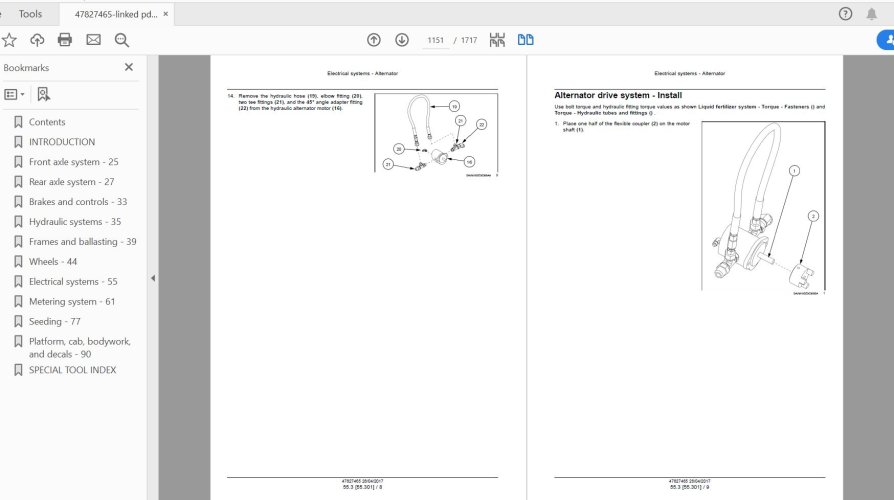Click the total page count 1717
Viewport: 894px width, 500px height.
(469, 40)
